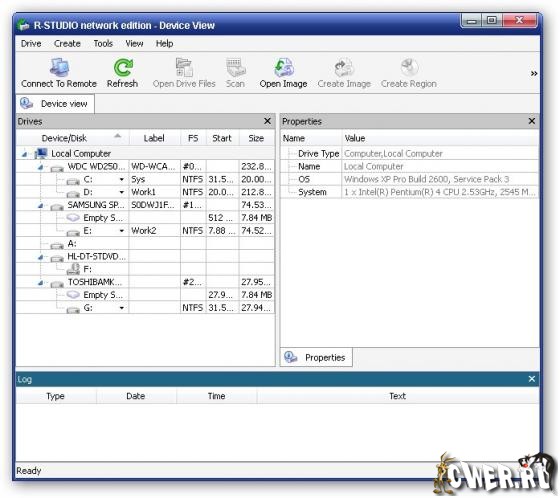Open the G: drive dropdown arrow
Viewport: 560px width, 498px height.
121,308
